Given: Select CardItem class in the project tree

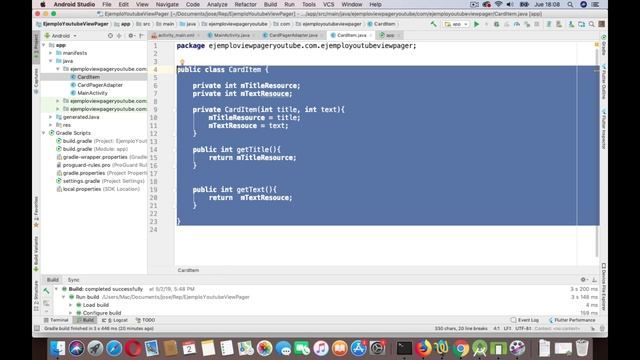Looking at the screenshot, I should [x=88, y=77].
